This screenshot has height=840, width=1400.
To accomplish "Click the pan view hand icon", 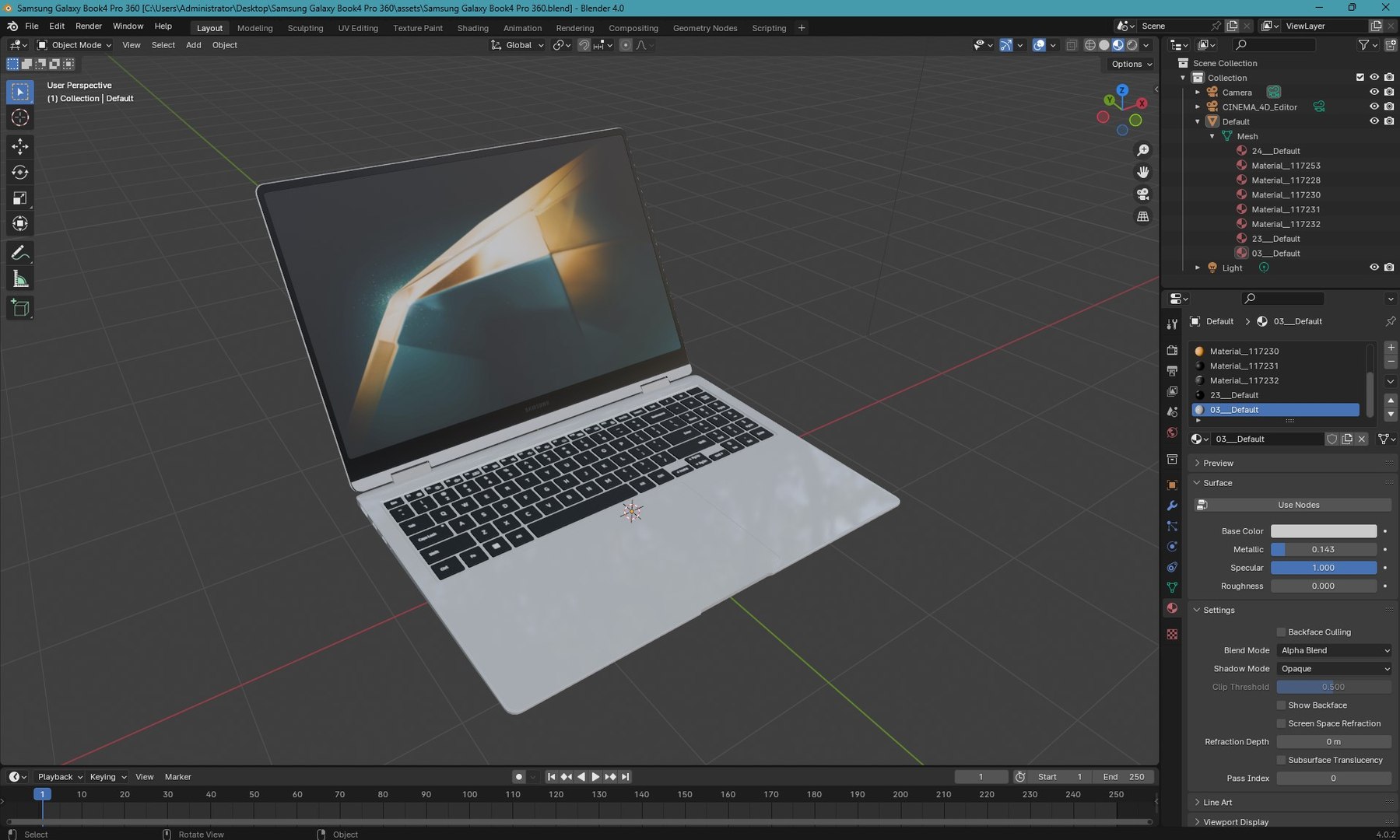I will tap(1142, 172).
